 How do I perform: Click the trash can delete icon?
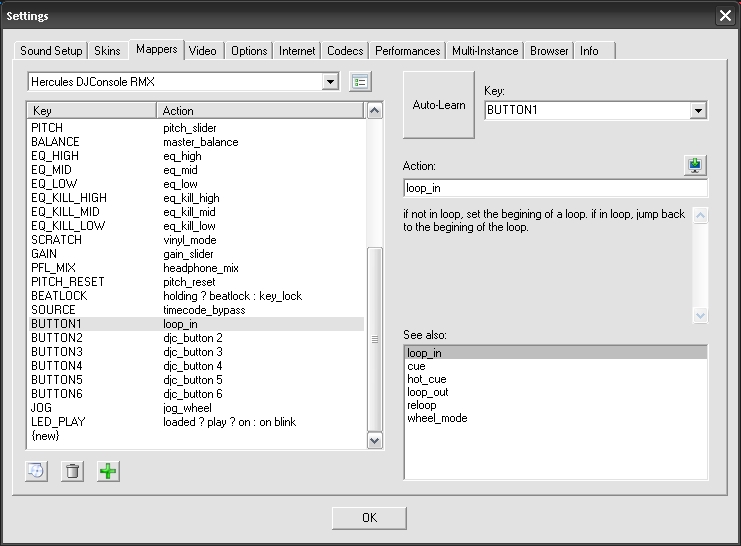(72, 471)
